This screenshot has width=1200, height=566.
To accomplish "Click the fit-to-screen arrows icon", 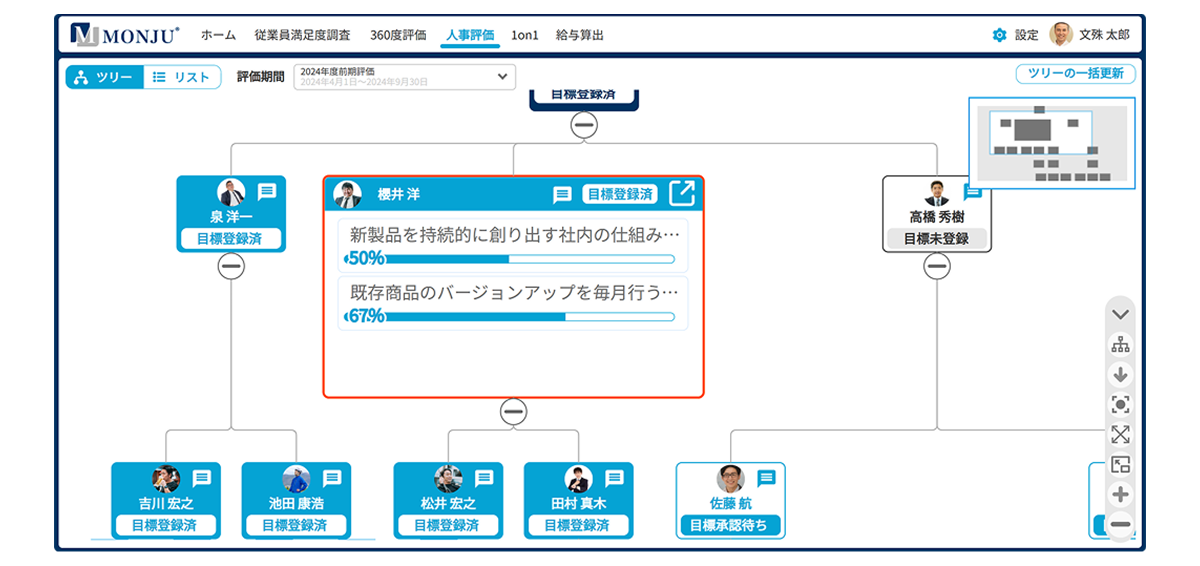I will click(1120, 434).
